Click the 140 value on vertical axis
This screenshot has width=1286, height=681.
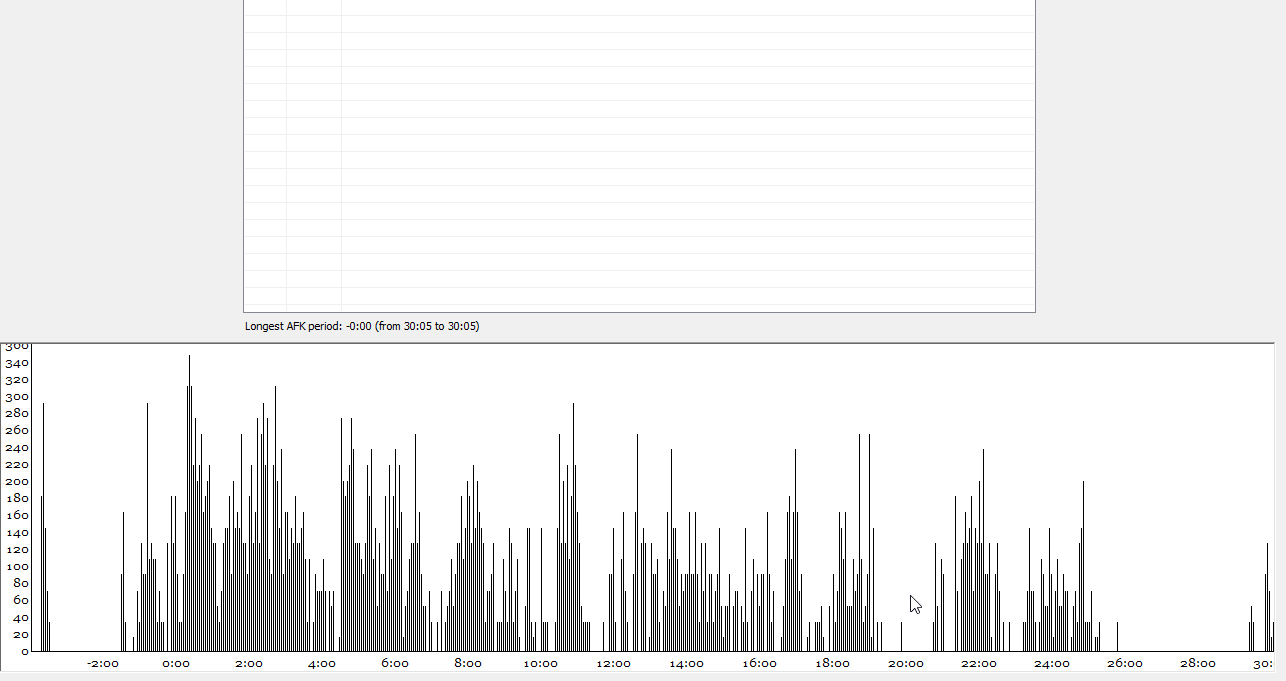[17, 533]
